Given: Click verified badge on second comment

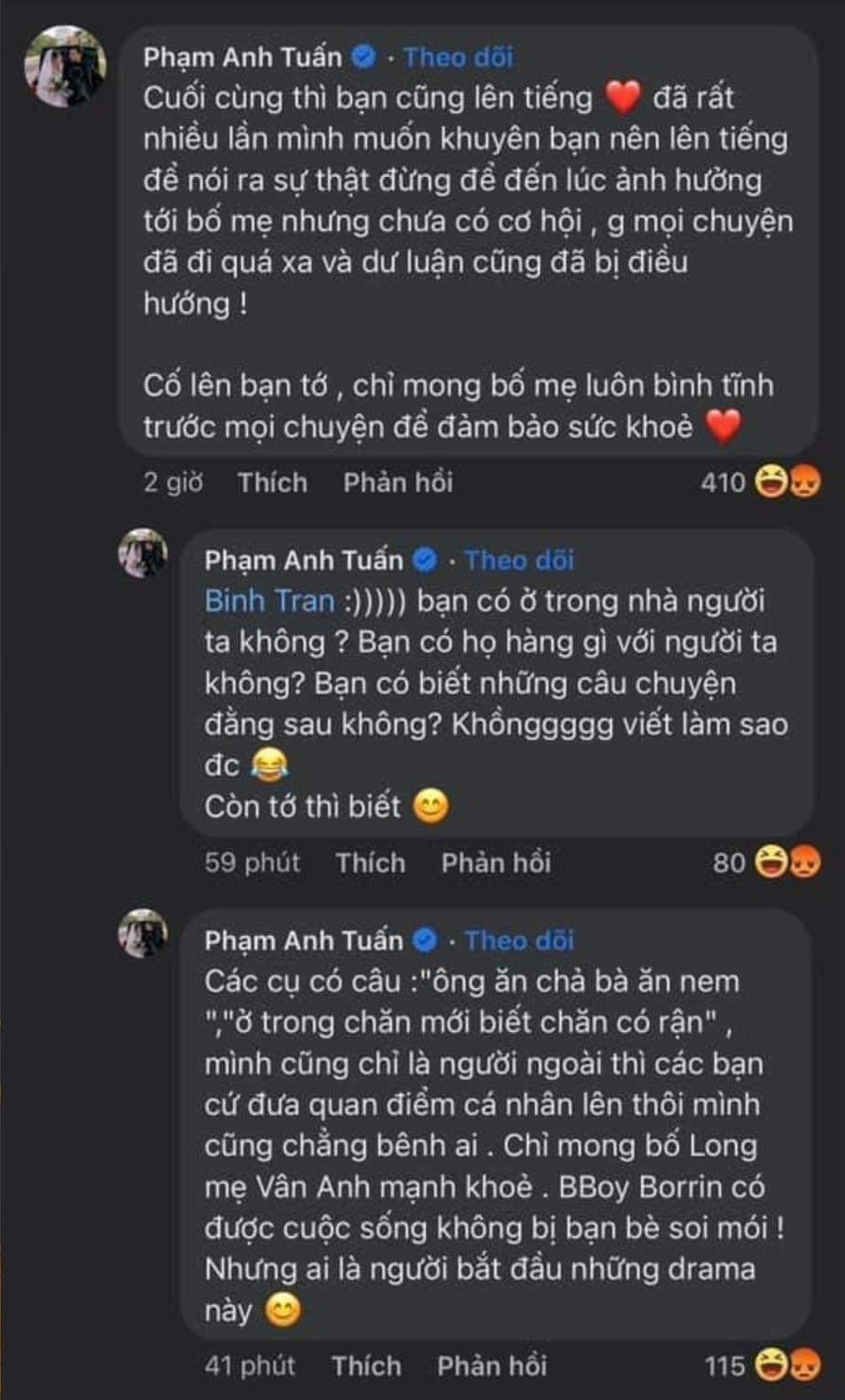Looking at the screenshot, I should tap(425, 559).
